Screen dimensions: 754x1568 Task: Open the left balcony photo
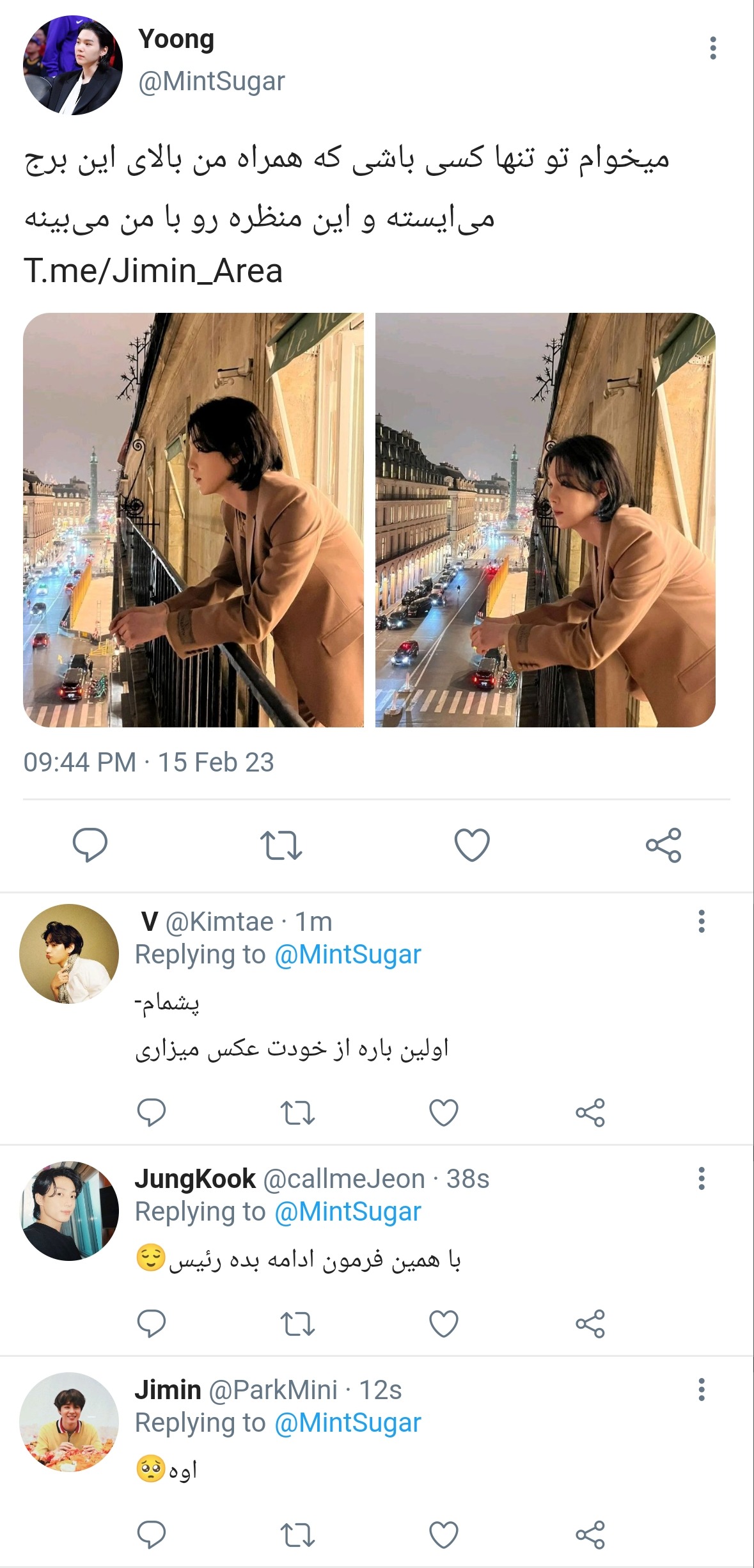pos(193,519)
